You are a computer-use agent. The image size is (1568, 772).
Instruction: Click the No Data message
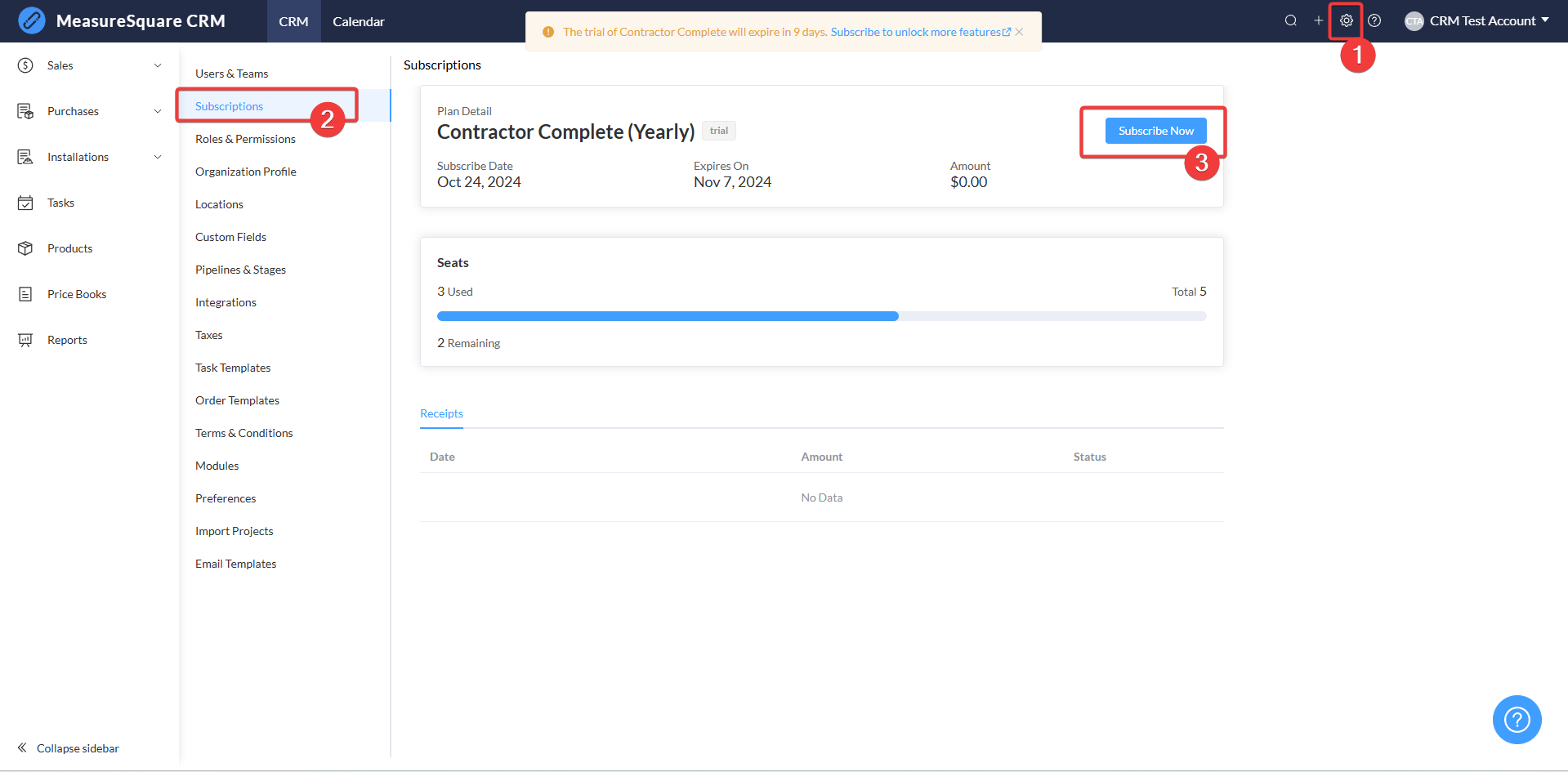[822, 498]
